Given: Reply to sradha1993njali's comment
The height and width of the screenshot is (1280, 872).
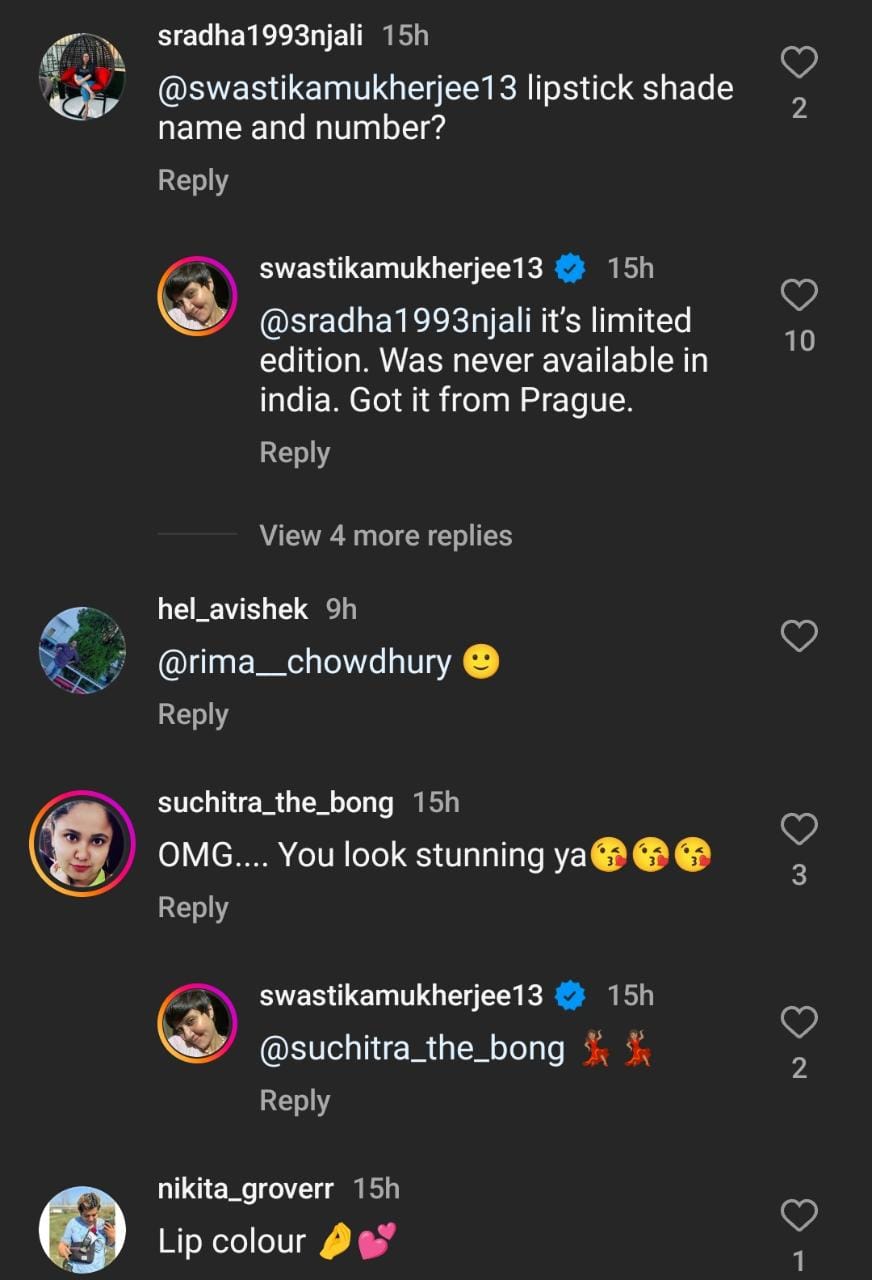Looking at the screenshot, I should coord(193,181).
